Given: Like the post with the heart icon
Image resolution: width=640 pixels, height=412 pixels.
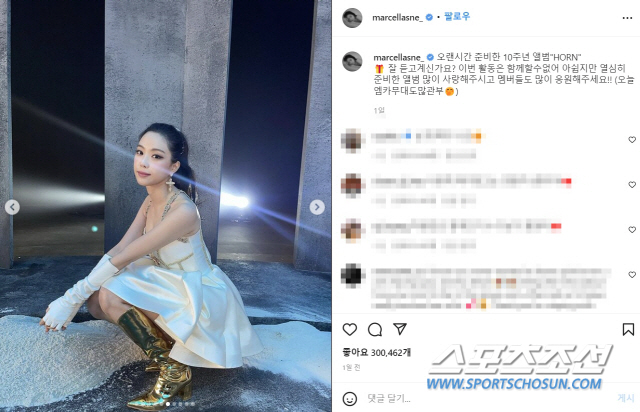Looking at the screenshot, I should click(x=350, y=329).
